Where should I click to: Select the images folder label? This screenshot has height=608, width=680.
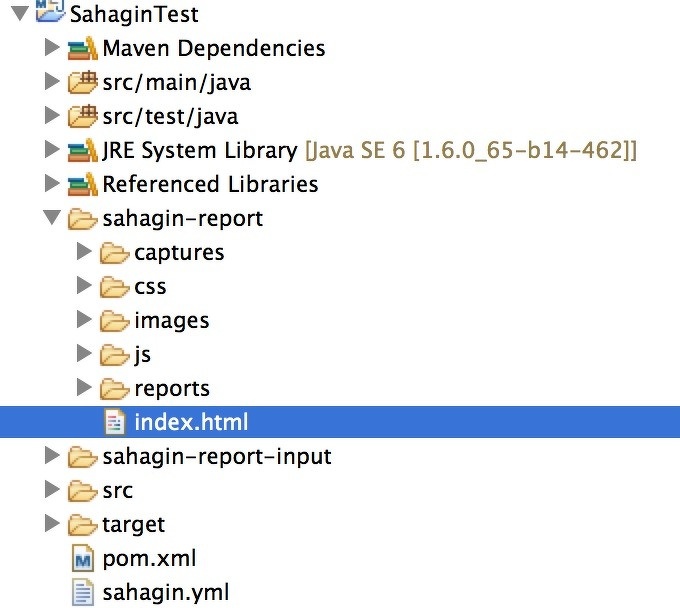[171, 320]
